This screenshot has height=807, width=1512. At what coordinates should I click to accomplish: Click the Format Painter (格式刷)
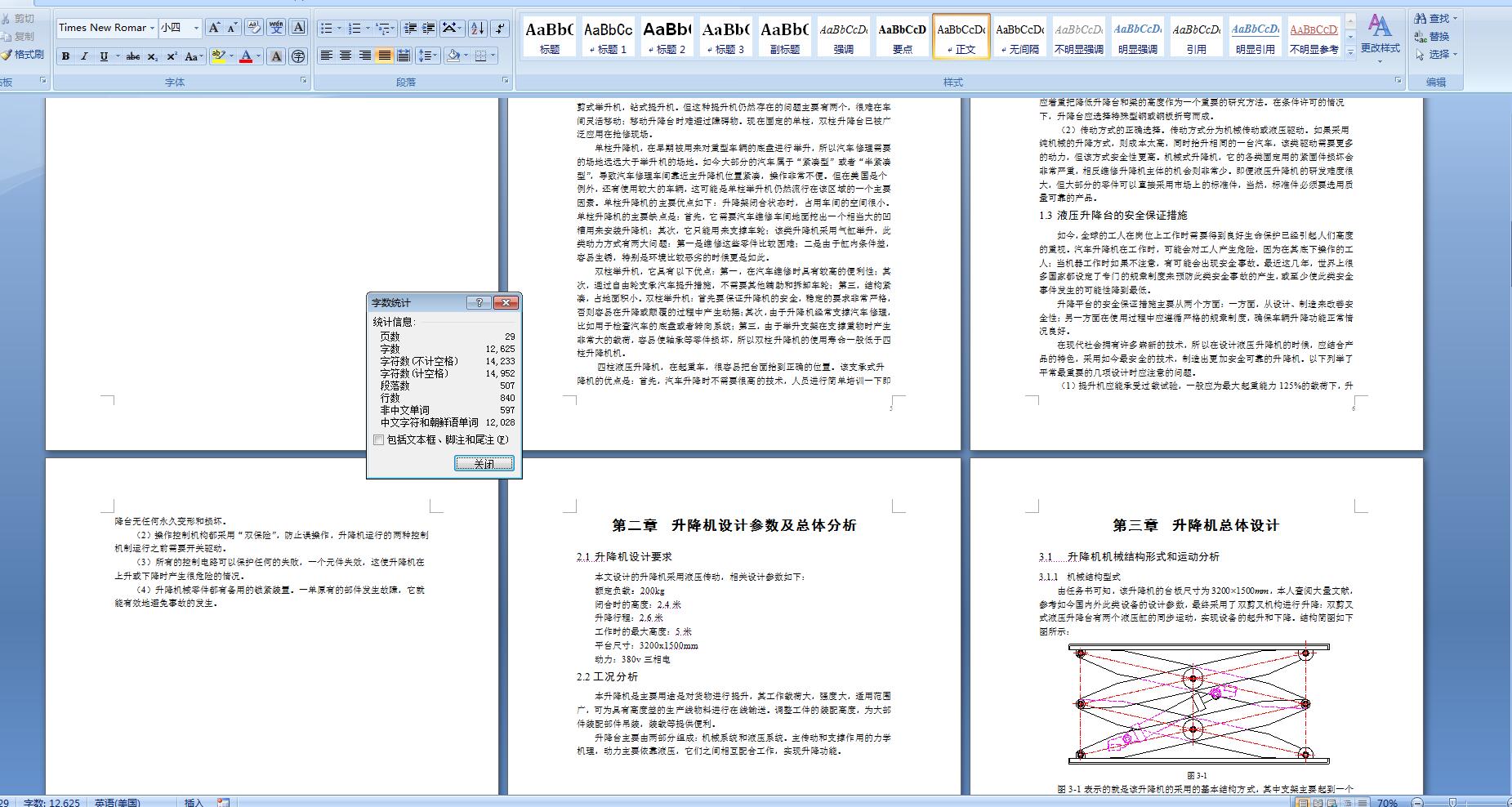click(23, 55)
